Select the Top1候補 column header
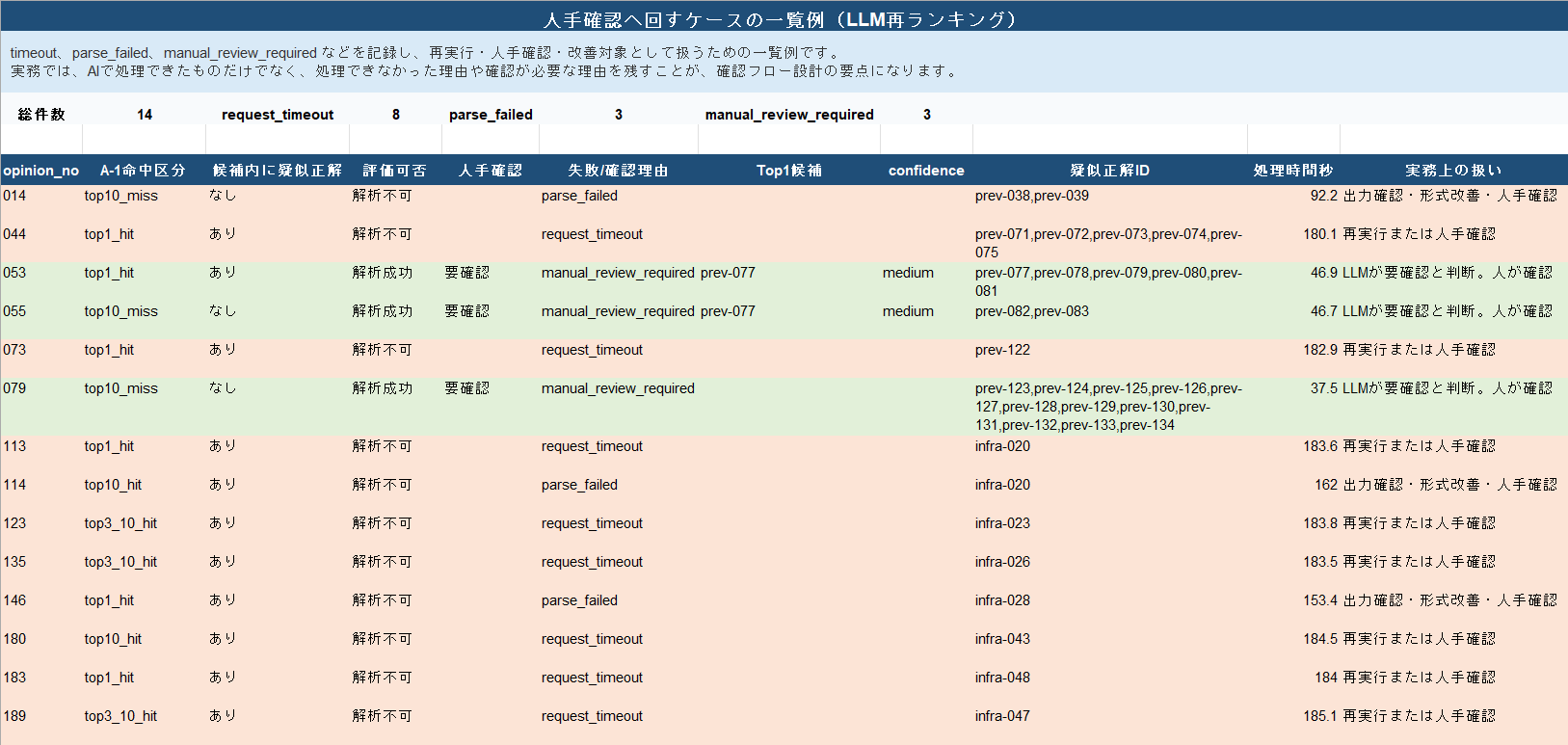This screenshot has height=745, width=1568. 789,171
